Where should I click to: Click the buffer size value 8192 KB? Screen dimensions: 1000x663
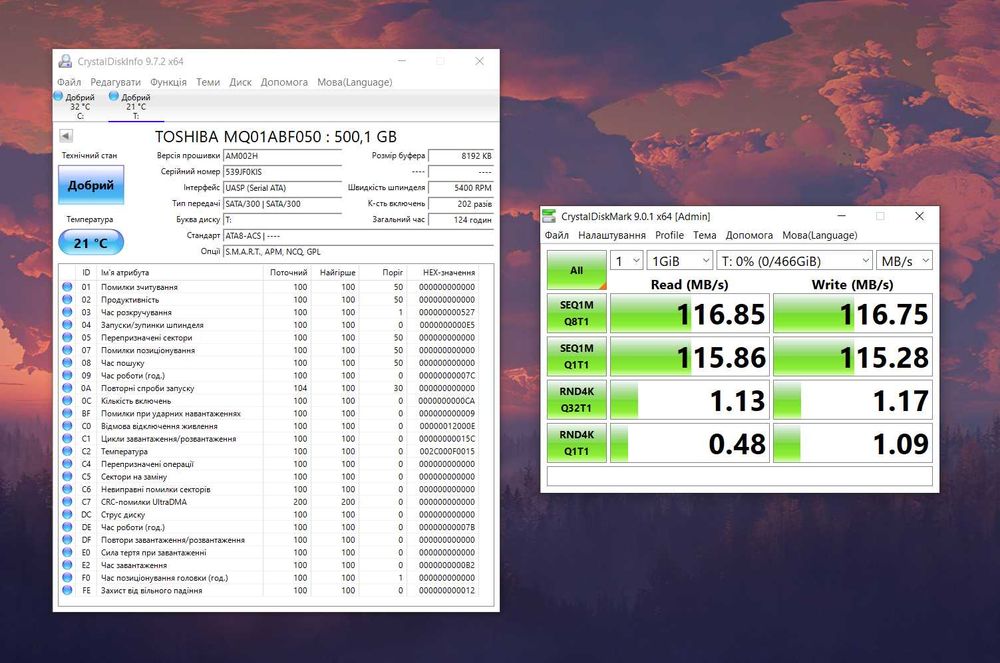(x=460, y=156)
